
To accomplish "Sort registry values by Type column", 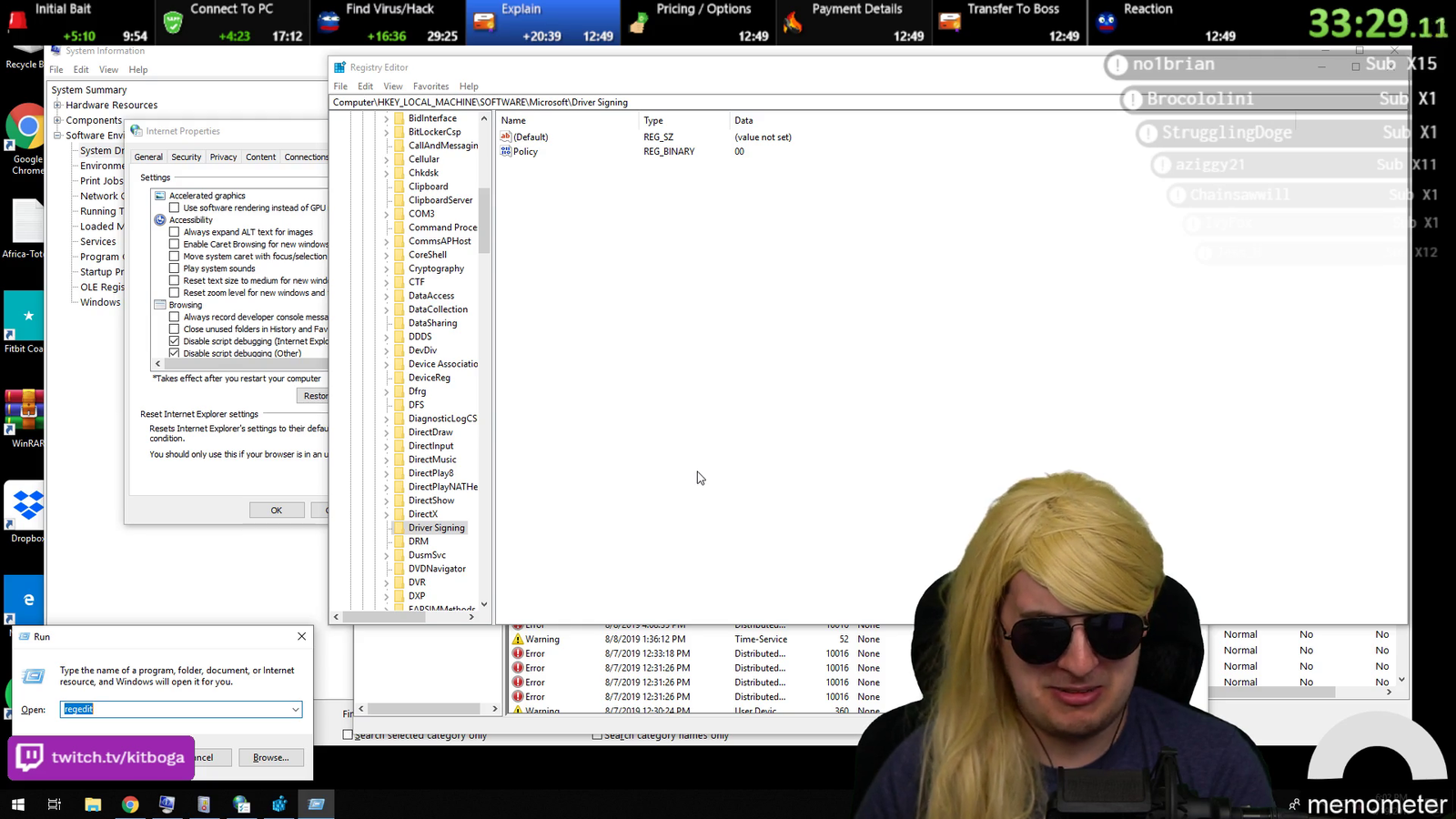I will coord(653,120).
